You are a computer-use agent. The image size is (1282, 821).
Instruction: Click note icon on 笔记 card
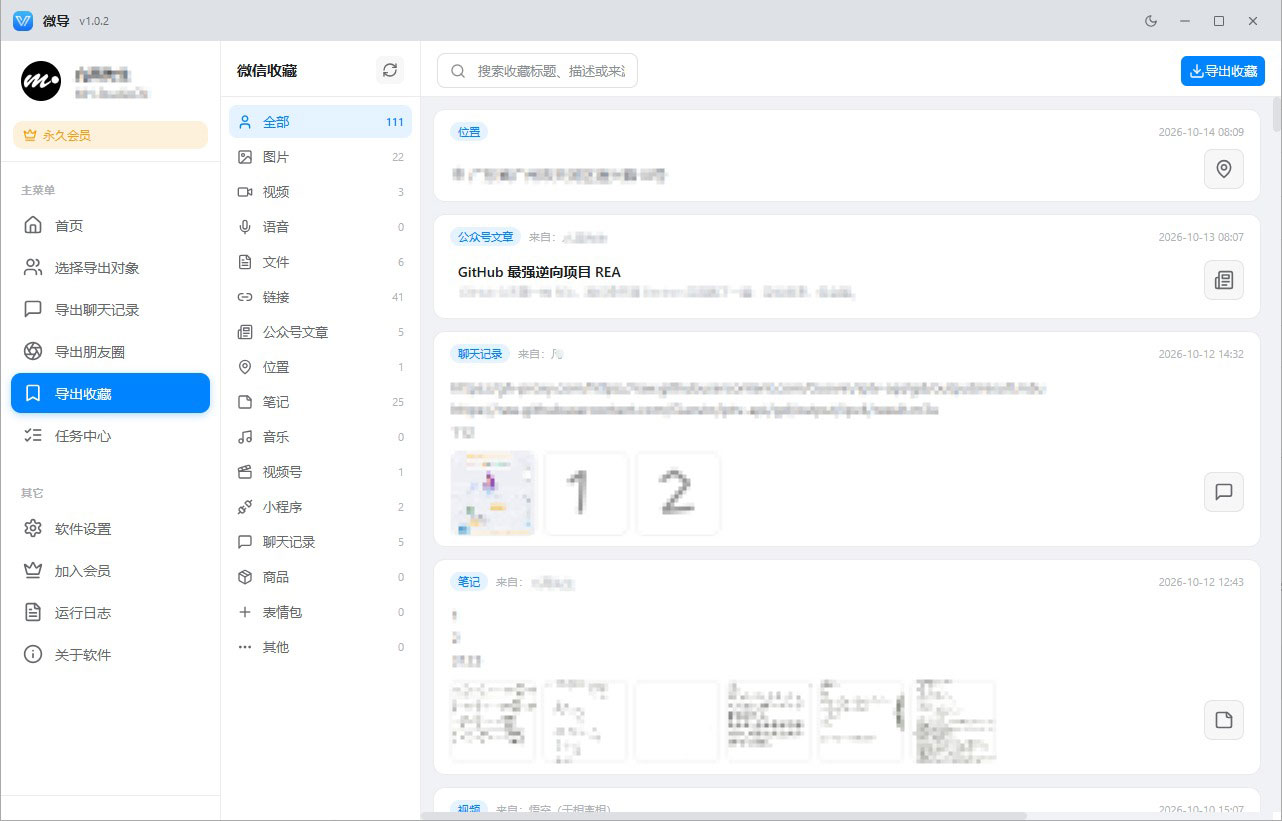click(1224, 719)
